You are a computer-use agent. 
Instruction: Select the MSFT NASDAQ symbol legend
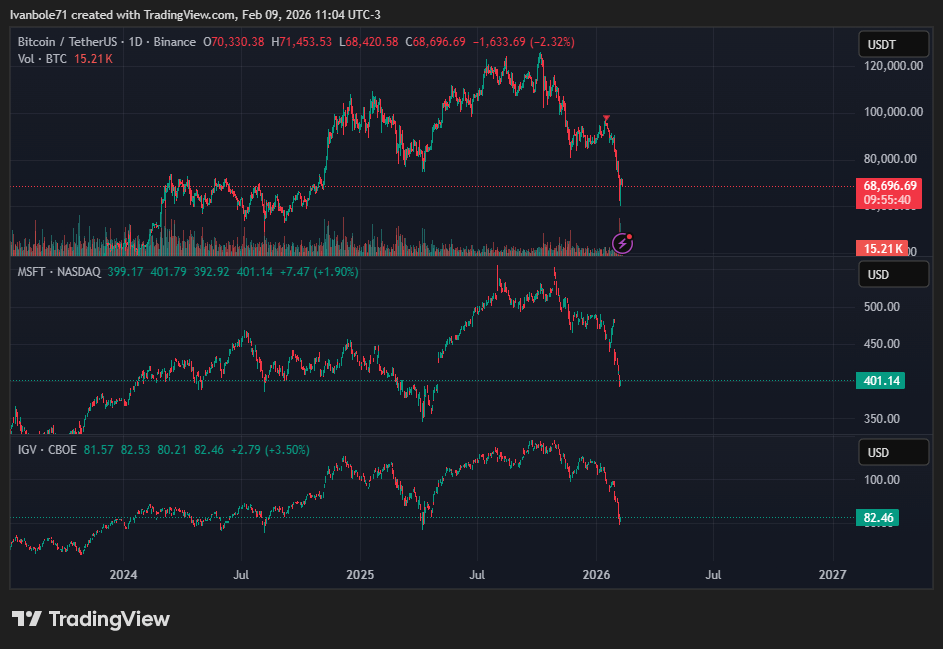pos(60,272)
